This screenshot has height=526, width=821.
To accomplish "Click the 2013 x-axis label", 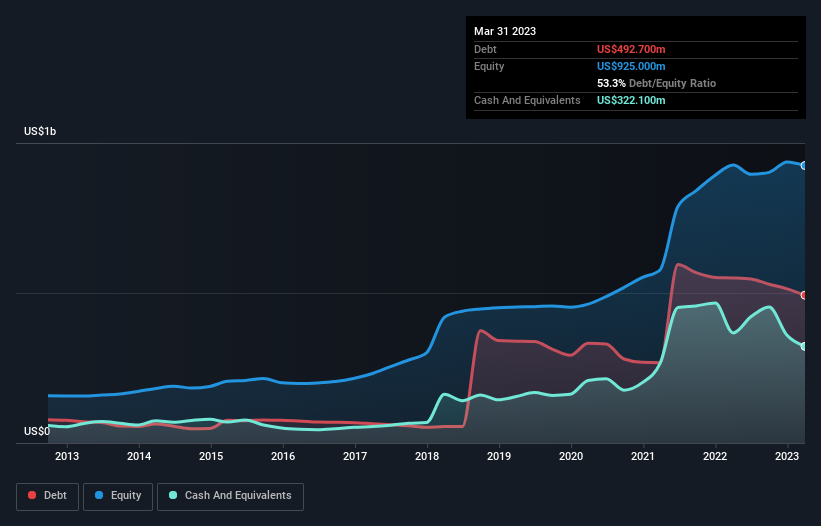I will (67, 456).
